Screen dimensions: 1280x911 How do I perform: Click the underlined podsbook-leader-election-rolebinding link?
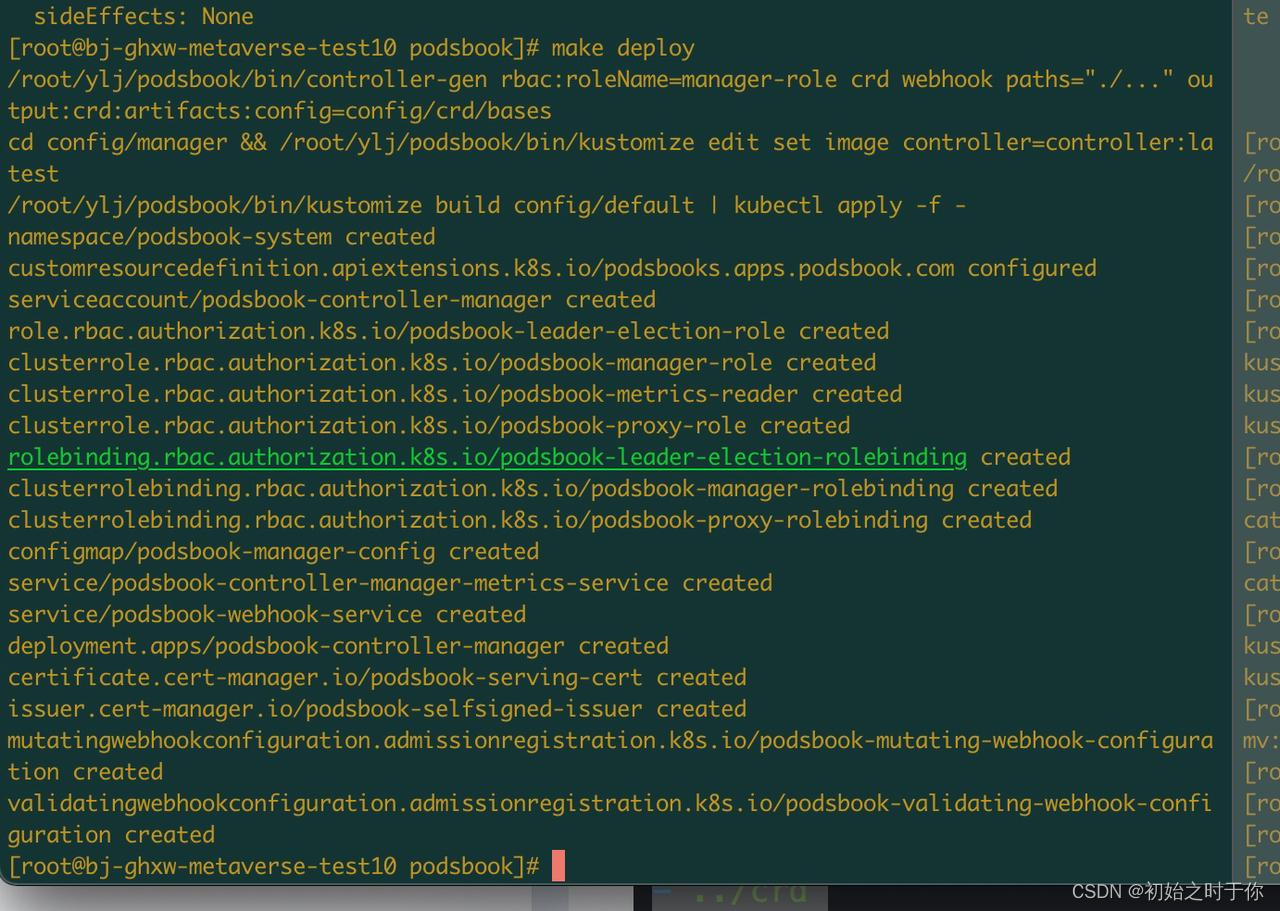point(487,457)
